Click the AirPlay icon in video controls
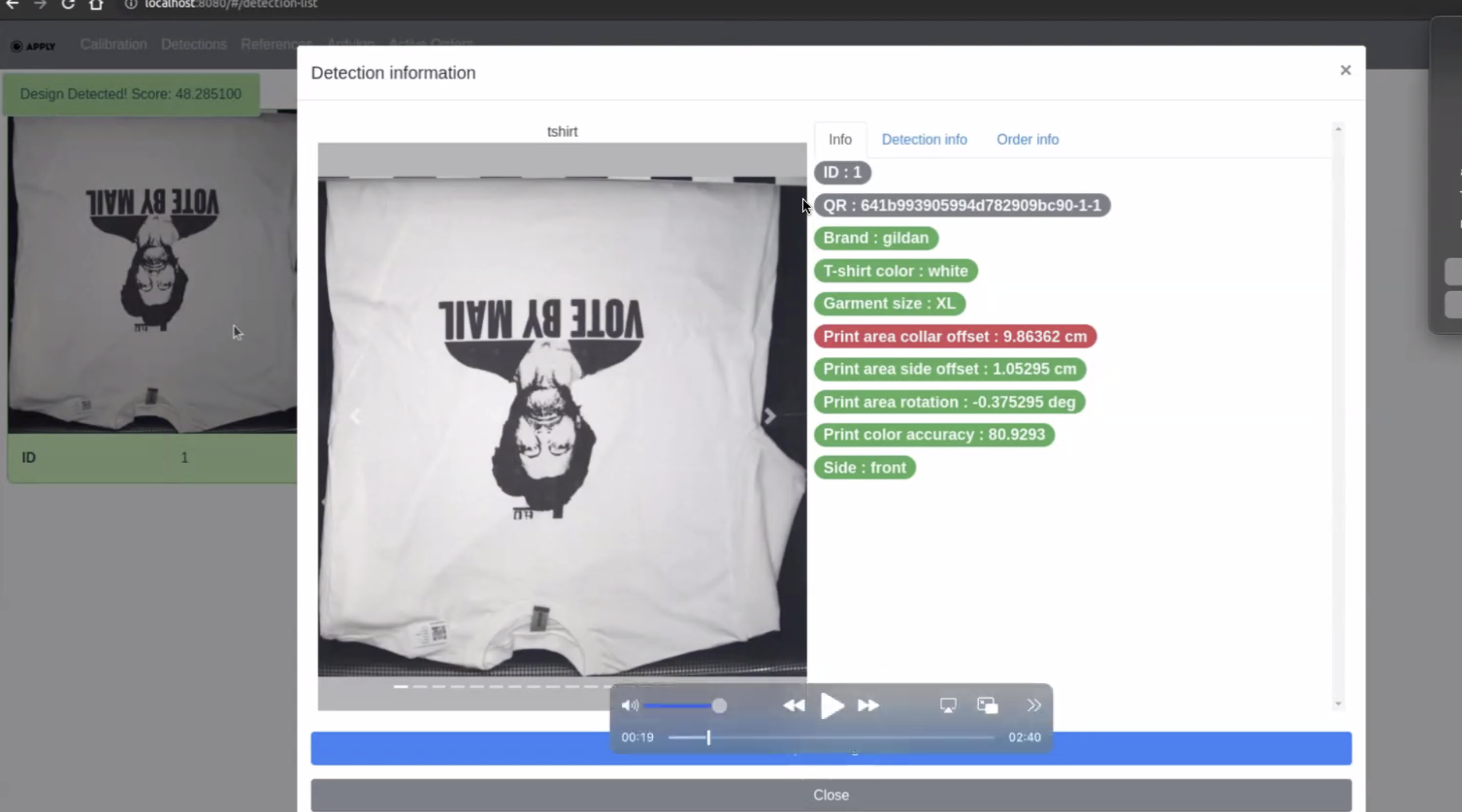The height and width of the screenshot is (812, 1462). pyautogui.click(x=948, y=706)
